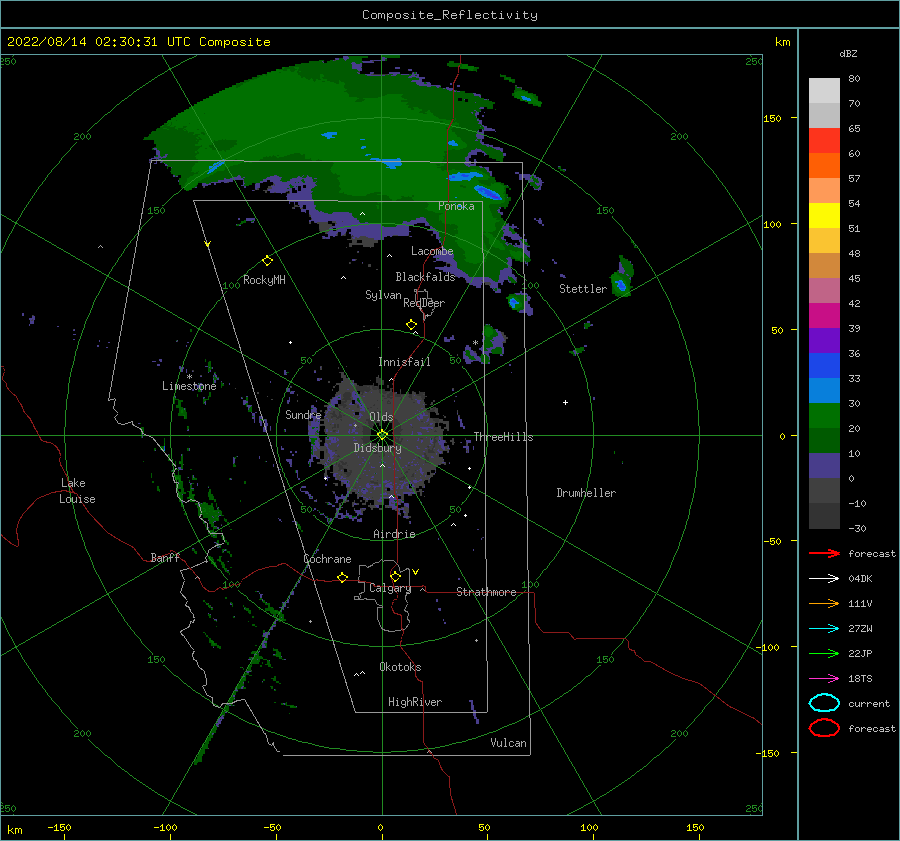Click the Composite_Reflectivity title text
The height and width of the screenshot is (841, 900).
point(450,15)
